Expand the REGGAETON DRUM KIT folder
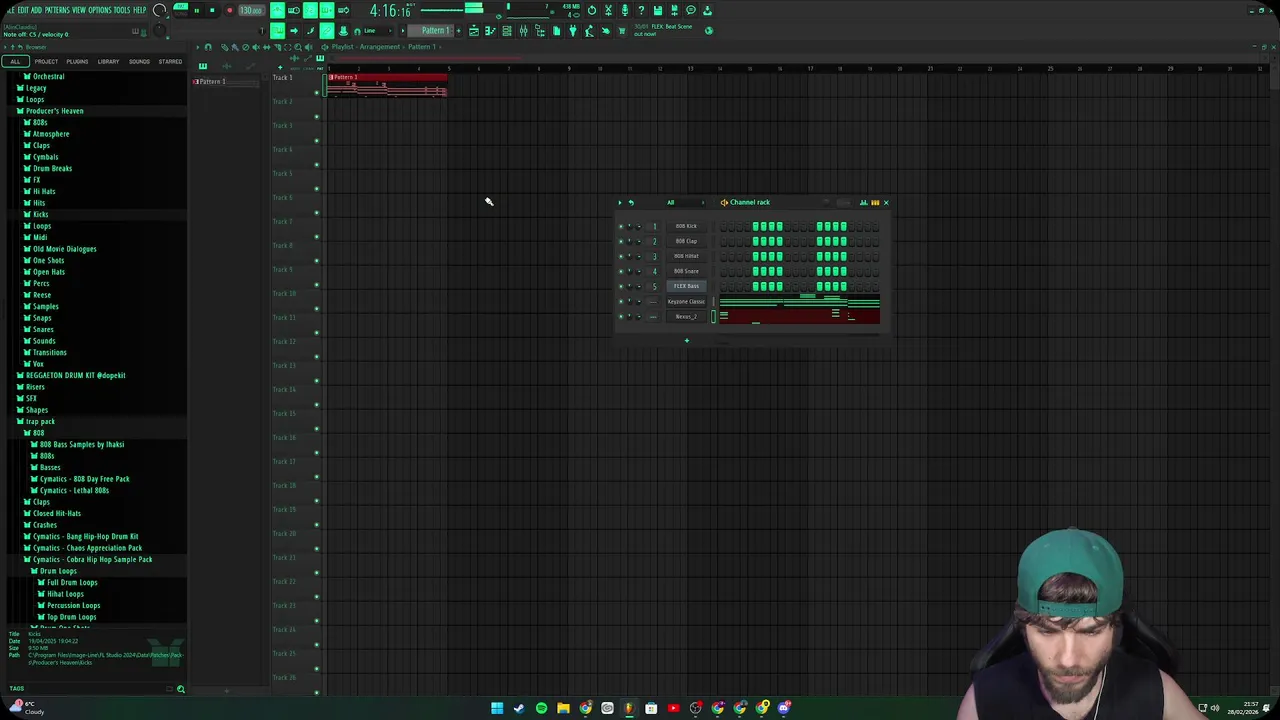The width and height of the screenshot is (1280, 720). pos(75,375)
